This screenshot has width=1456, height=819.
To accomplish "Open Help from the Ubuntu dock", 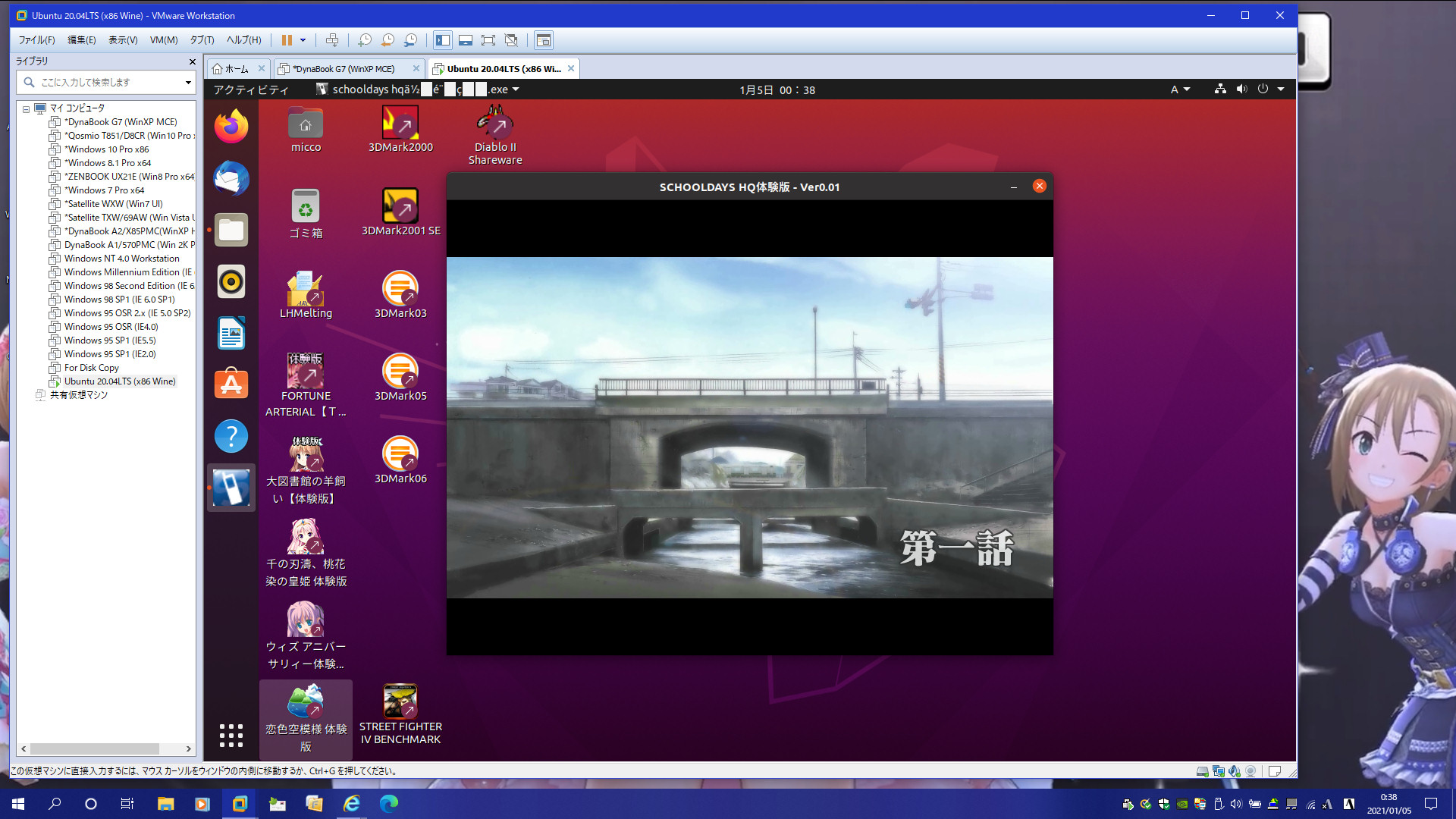I will point(231,436).
